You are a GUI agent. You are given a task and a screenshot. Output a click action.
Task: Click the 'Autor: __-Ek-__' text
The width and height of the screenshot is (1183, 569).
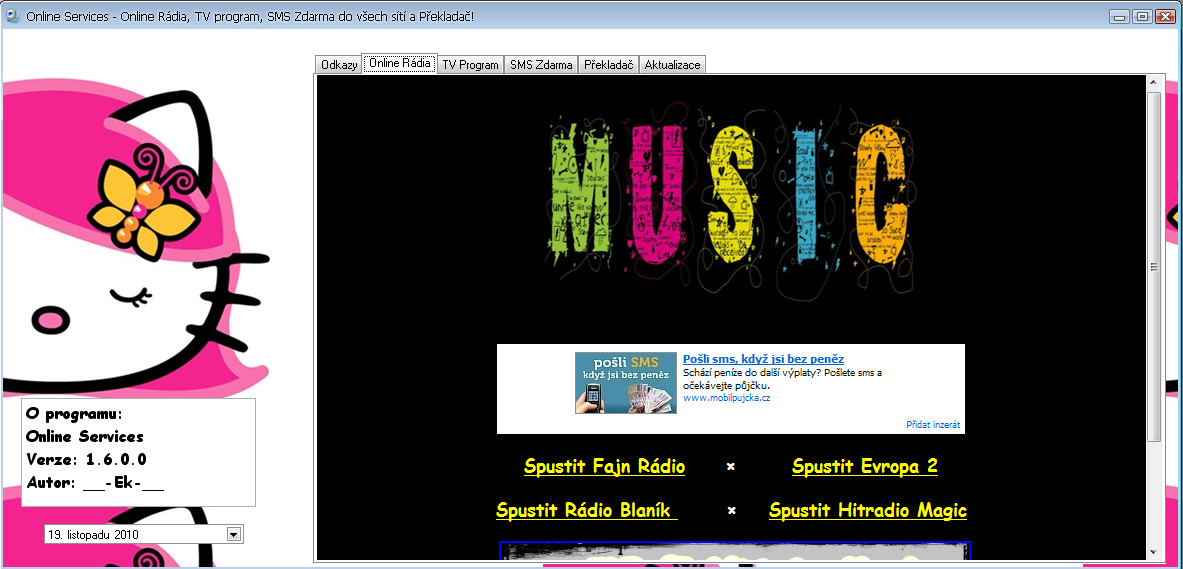point(95,482)
